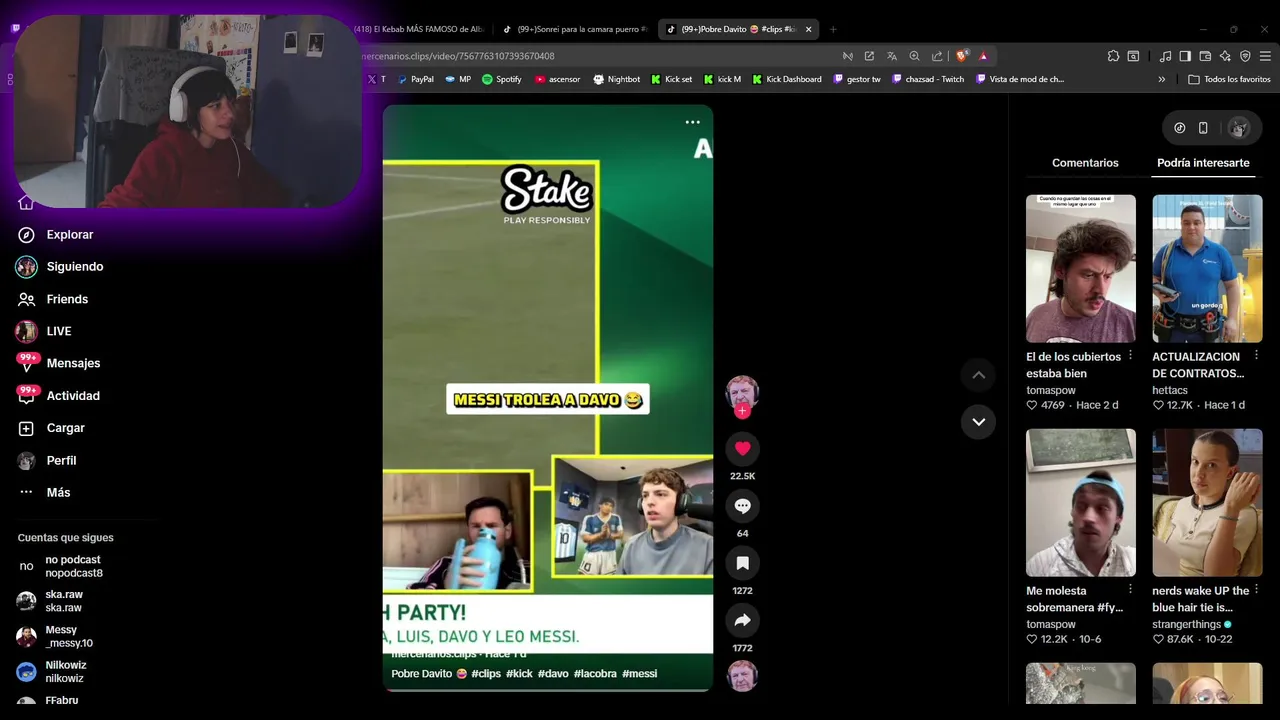The image size is (1280, 720).
Task: Click the address bar URL field
Action: (x=600, y=56)
